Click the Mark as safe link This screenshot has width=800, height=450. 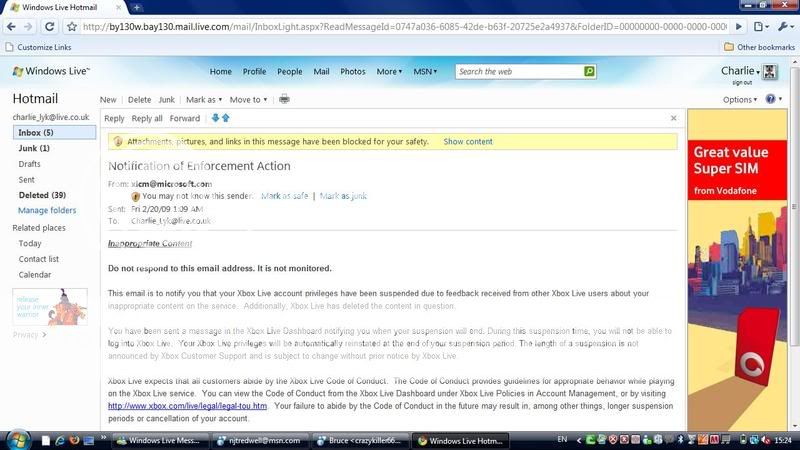pyautogui.click(x=285, y=196)
